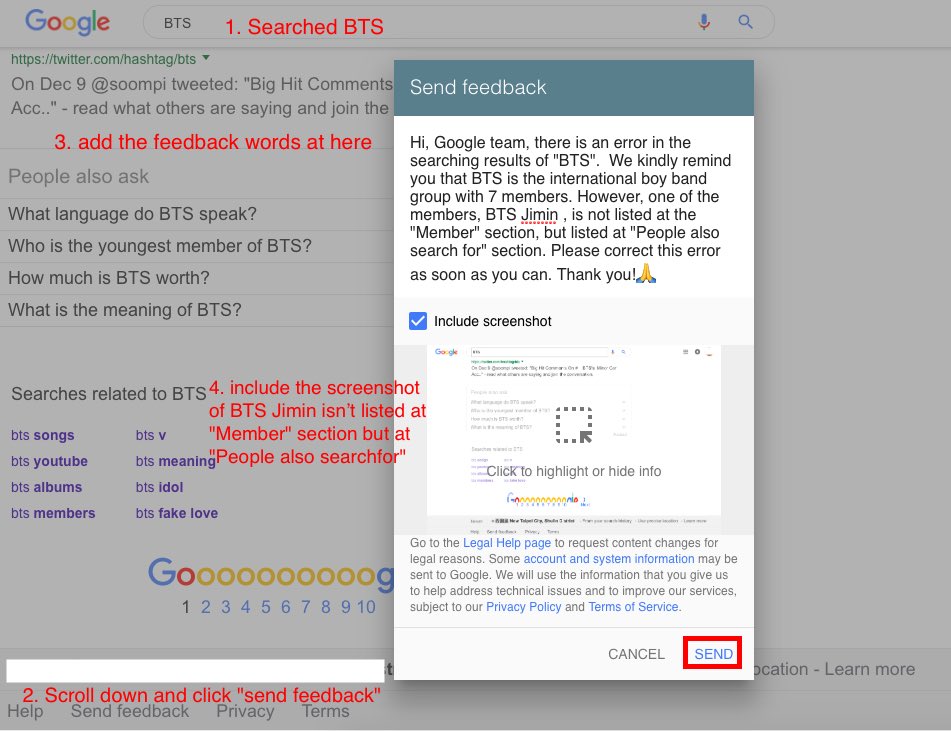Open the dropdown arrow beside the twitter.com URL

(x=206, y=58)
